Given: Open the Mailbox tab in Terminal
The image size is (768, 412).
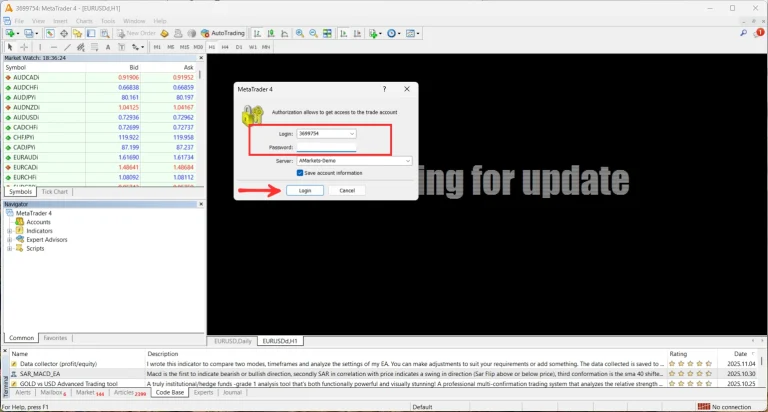Looking at the screenshot, I should (53, 393).
